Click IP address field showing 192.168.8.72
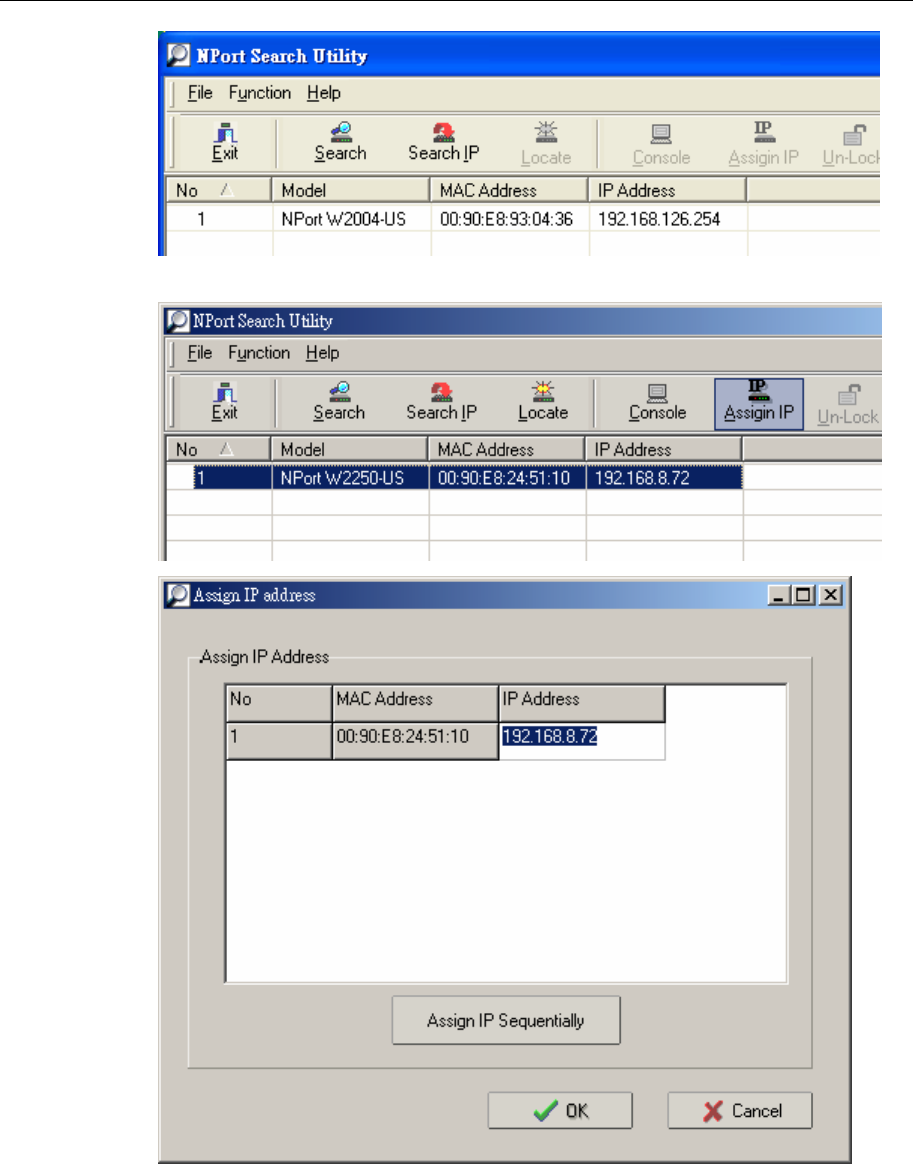Image resolution: width=913 pixels, height=1164 pixels. tap(582, 740)
